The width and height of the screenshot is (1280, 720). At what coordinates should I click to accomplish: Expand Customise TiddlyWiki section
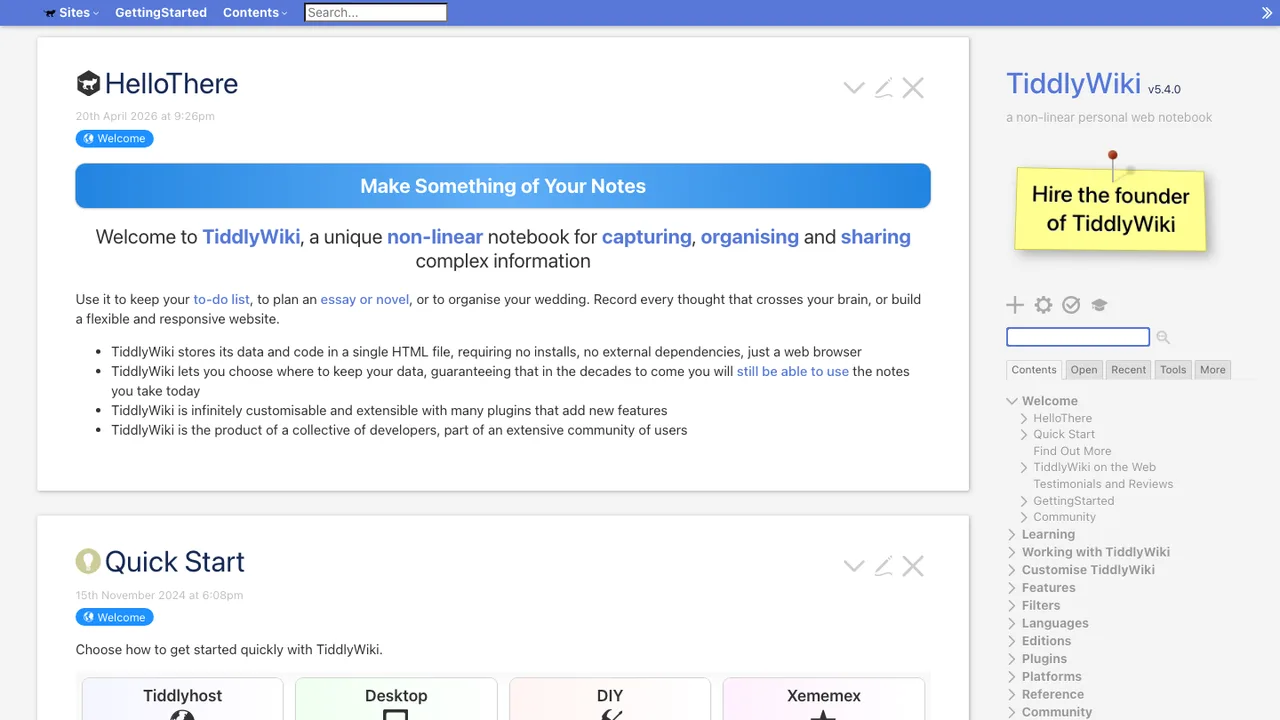pos(1012,570)
